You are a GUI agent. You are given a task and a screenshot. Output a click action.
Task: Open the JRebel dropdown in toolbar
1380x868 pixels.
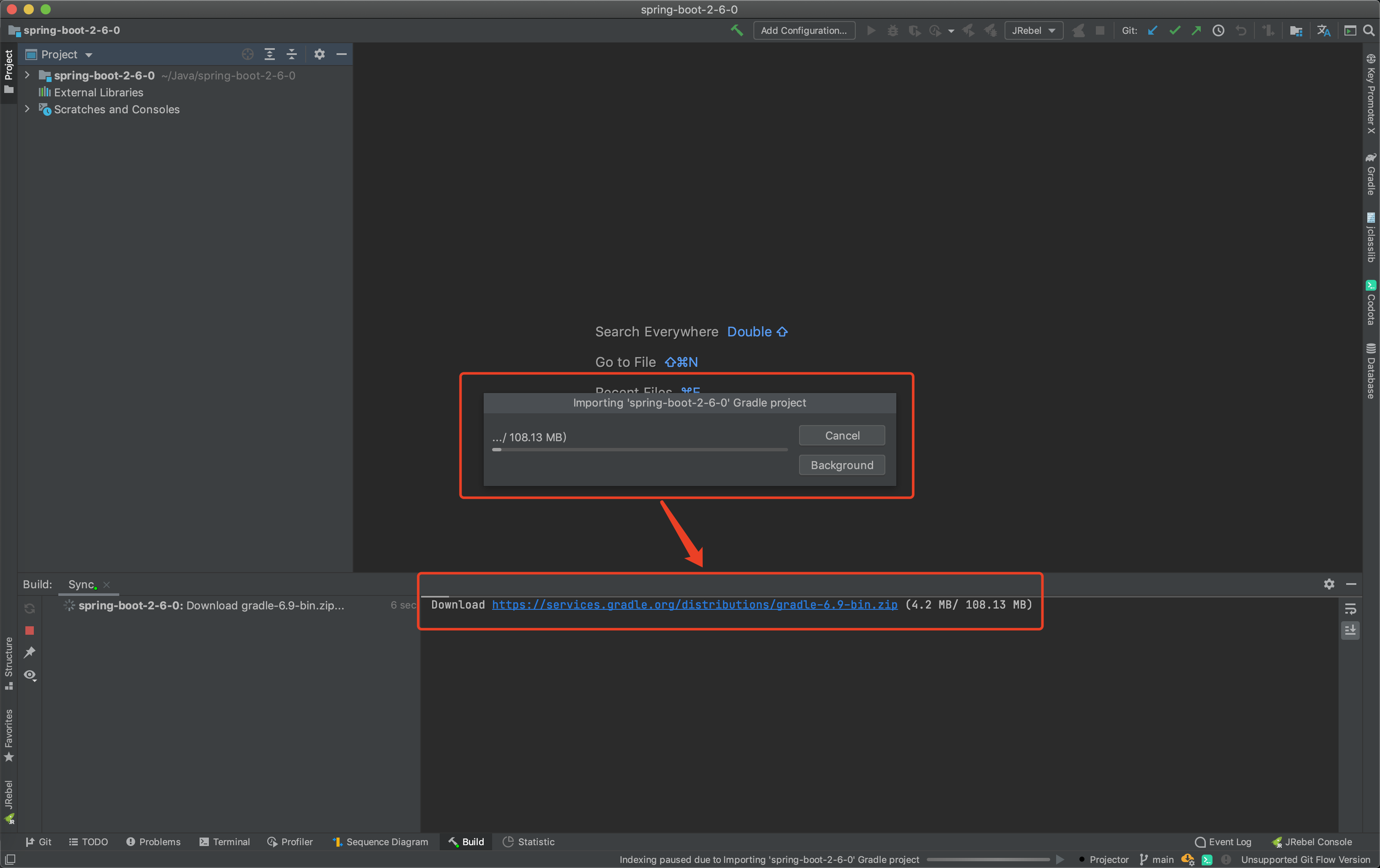click(1034, 30)
